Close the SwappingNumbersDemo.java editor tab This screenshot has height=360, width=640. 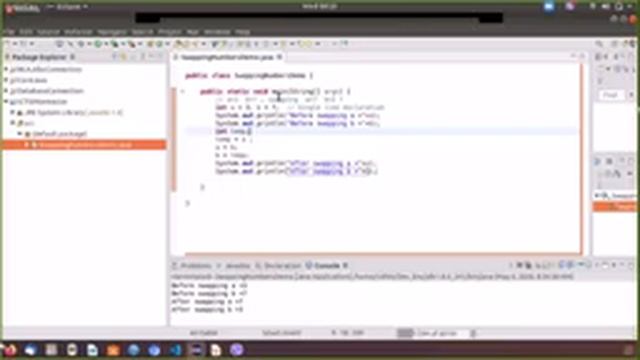click(x=280, y=57)
